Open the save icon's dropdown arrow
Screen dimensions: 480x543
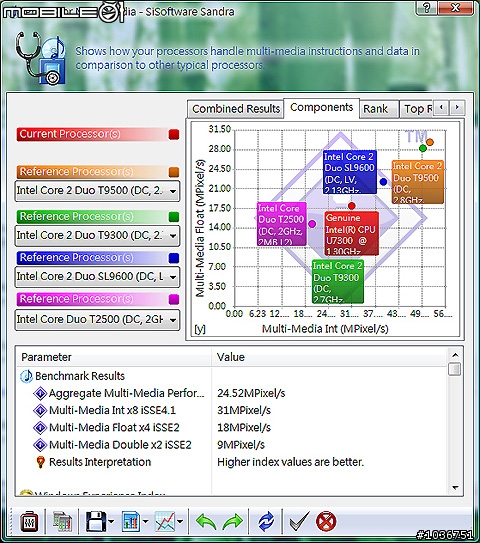[111, 522]
